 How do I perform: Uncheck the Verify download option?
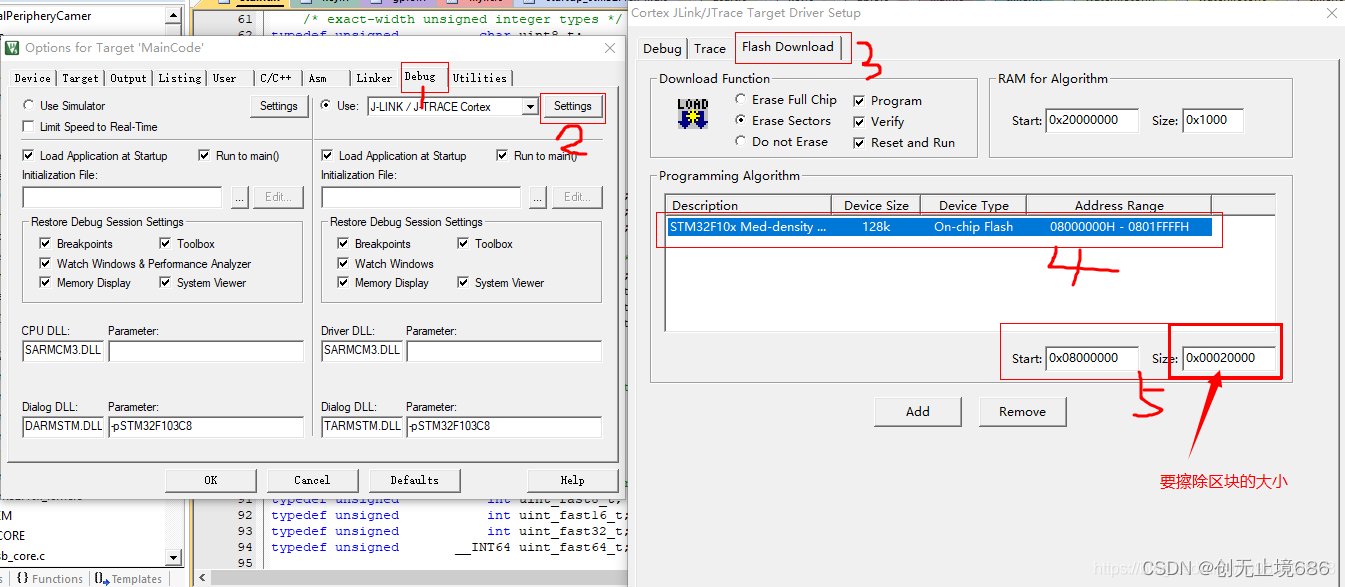click(858, 120)
